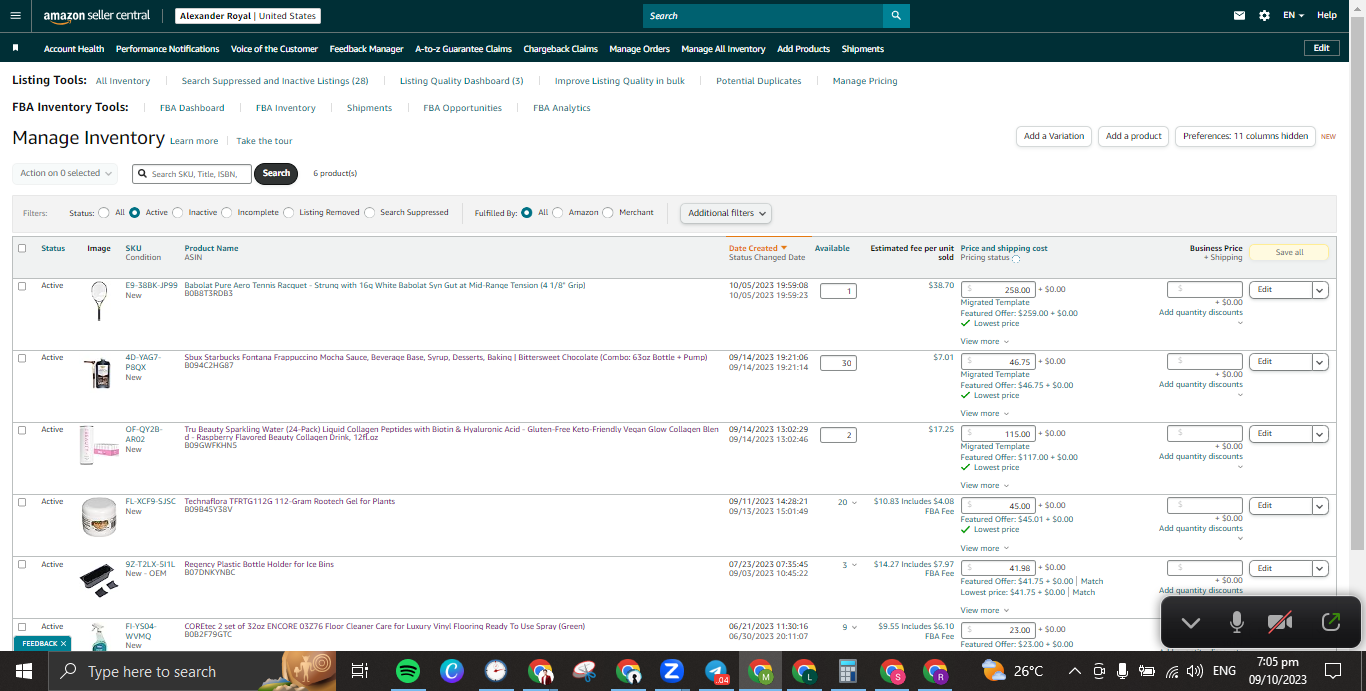
Task: Expand View more under the Technaflora price
Action: (x=984, y=548)
